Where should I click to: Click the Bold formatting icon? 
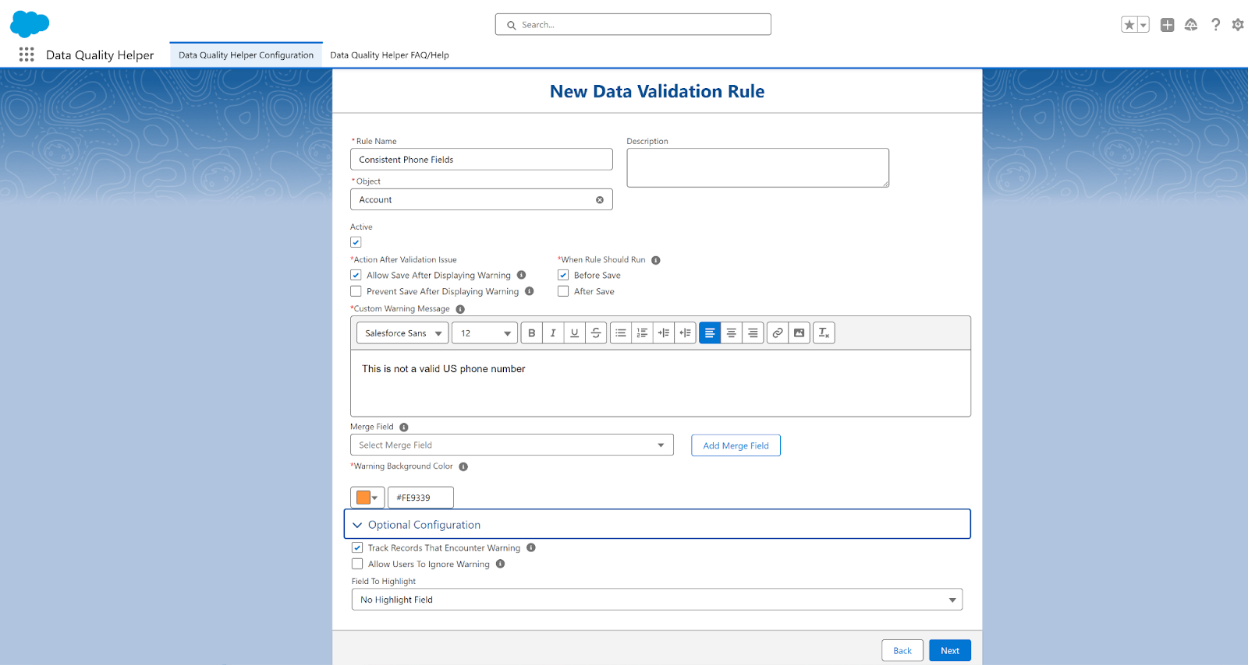click(531, 333)
